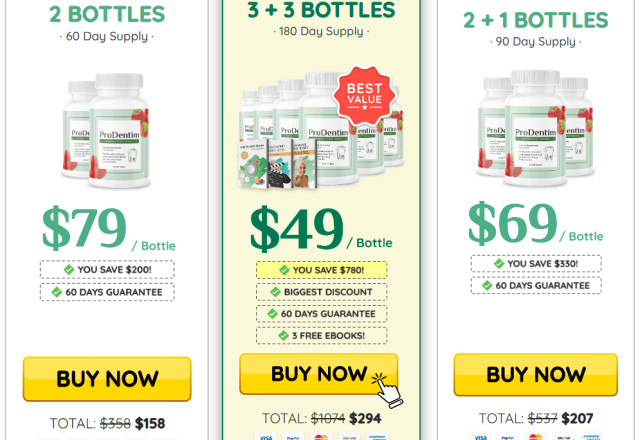Image resolution: width=640 pixels, height=440 pixels.
Task: Click the green check beside You Save $780
Action: tap(284, 270)
